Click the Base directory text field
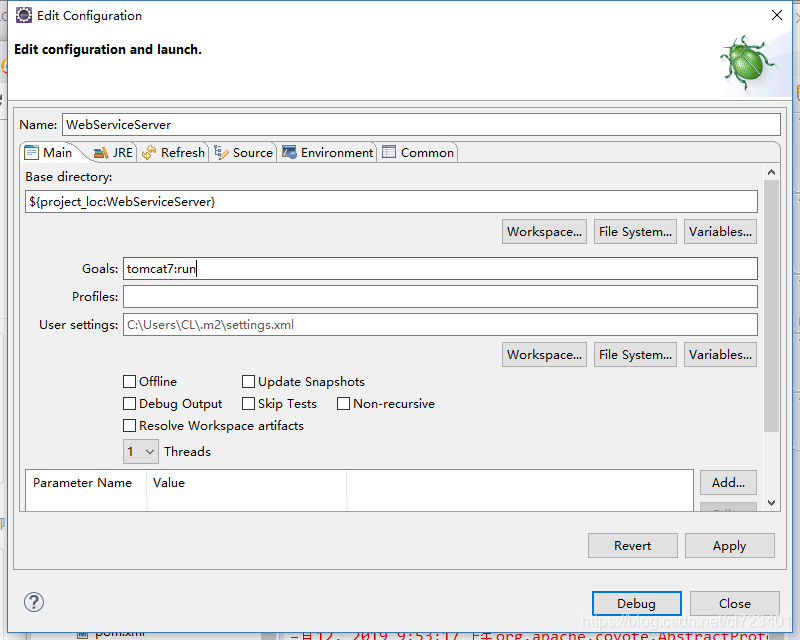The image size is (800, 640). 391,202
